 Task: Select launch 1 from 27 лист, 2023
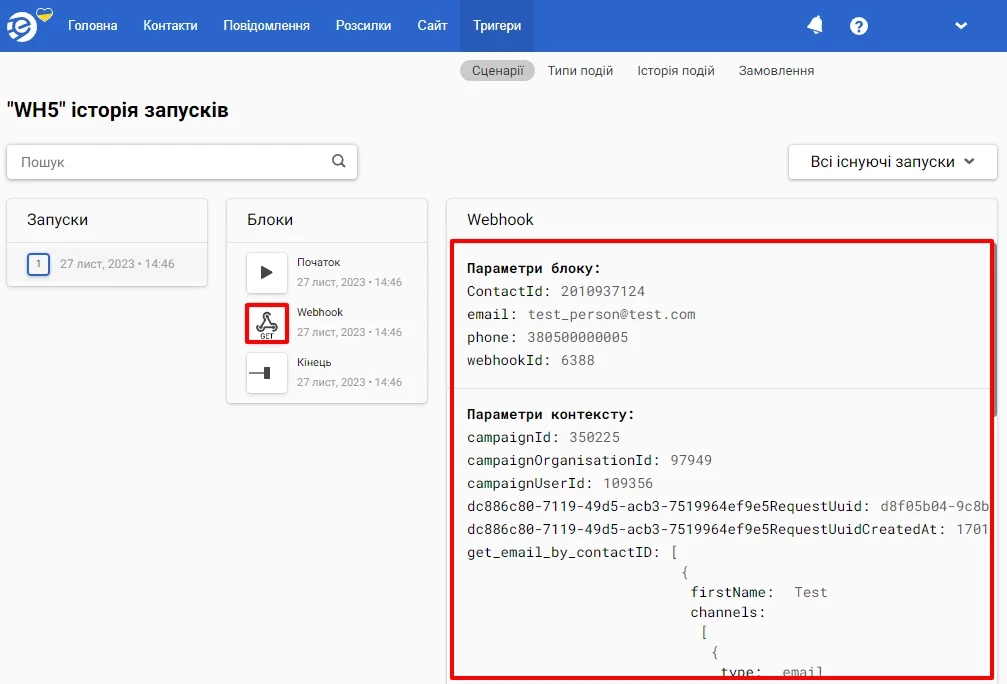click(107, 264)
